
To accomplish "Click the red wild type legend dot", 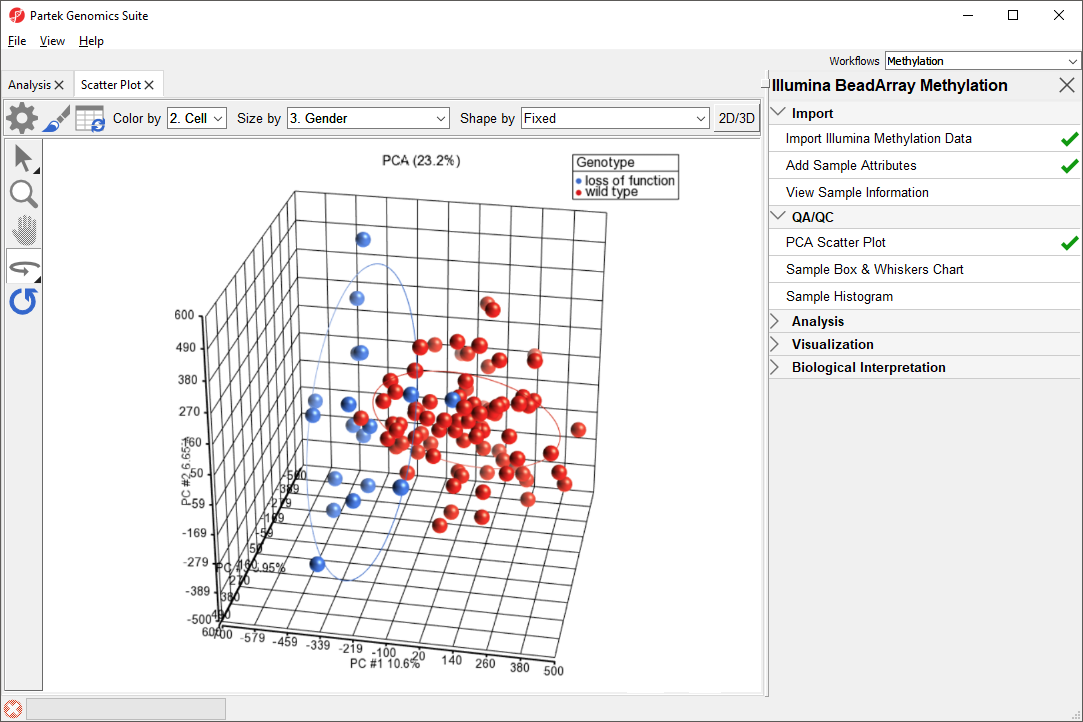I will tap(579, 192).
